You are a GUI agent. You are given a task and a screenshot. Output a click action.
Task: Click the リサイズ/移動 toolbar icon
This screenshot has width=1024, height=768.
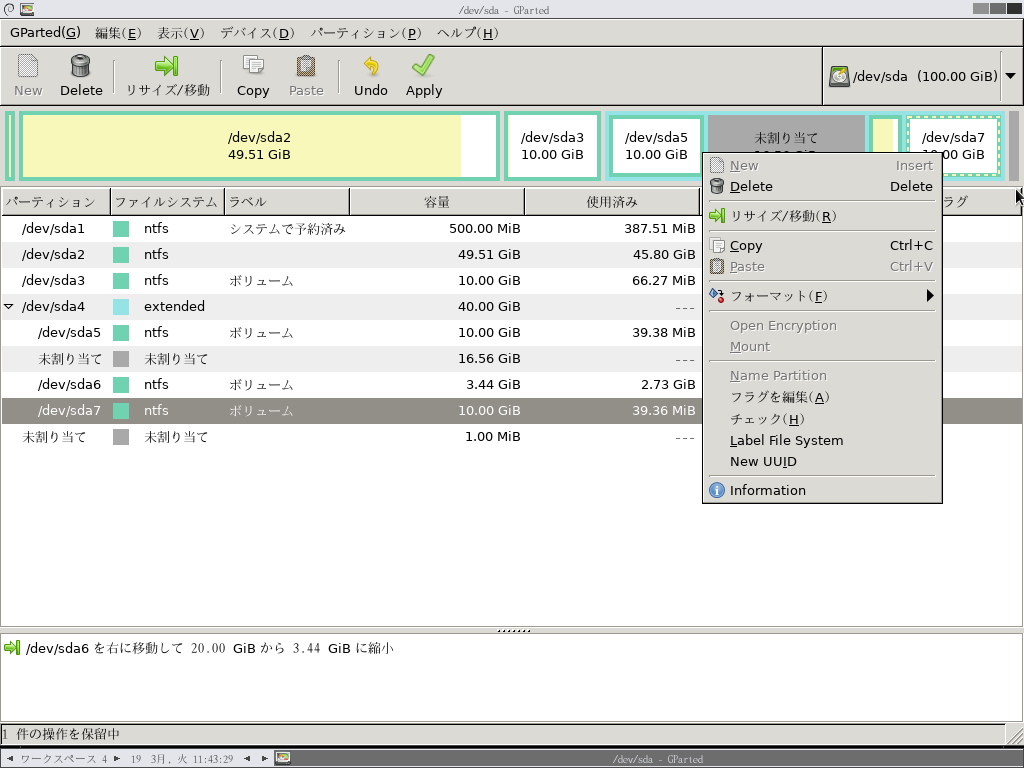click(x=167, y=66)
